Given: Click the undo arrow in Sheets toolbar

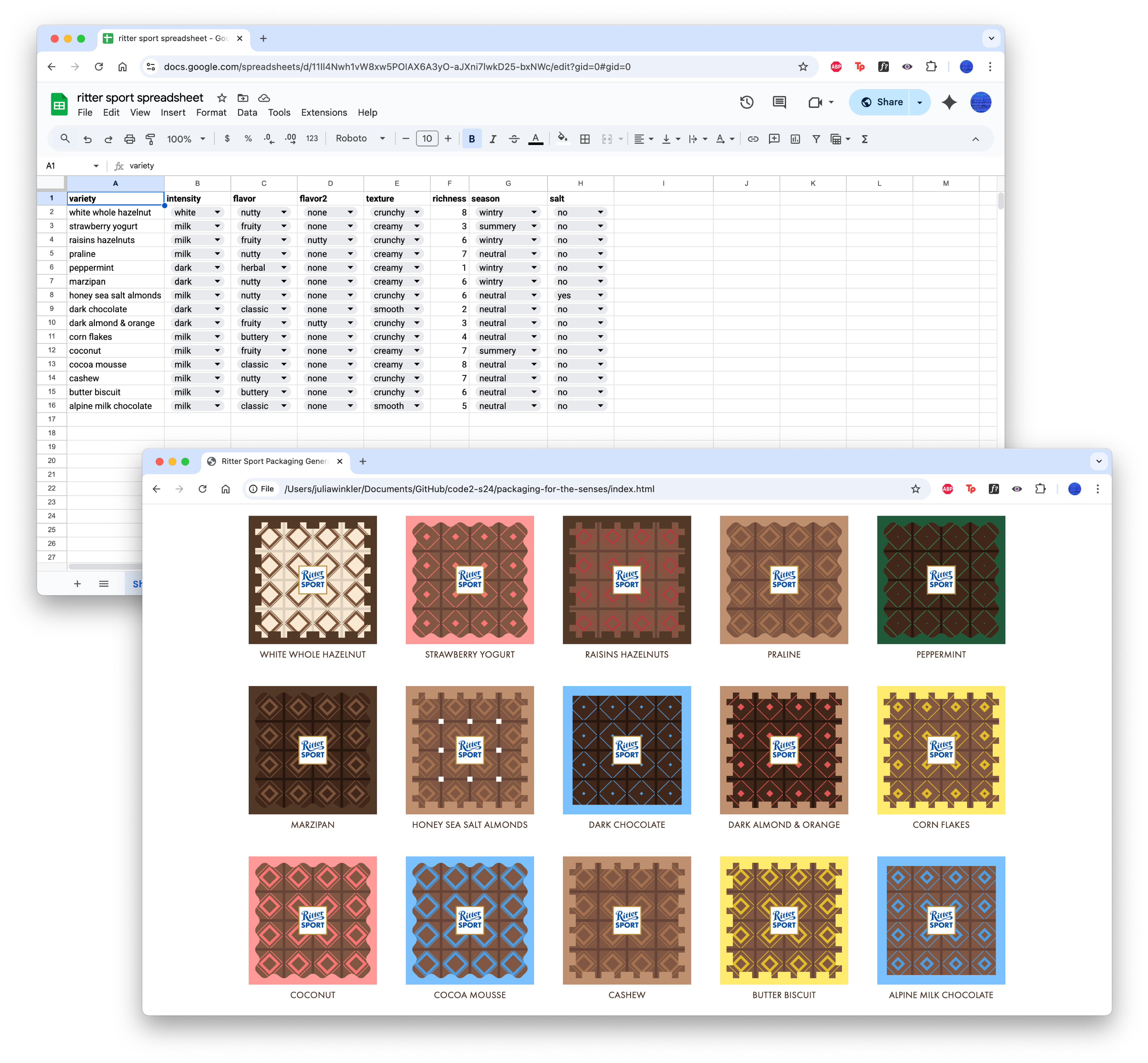Looking at the screenshot, I should [87, 139].
